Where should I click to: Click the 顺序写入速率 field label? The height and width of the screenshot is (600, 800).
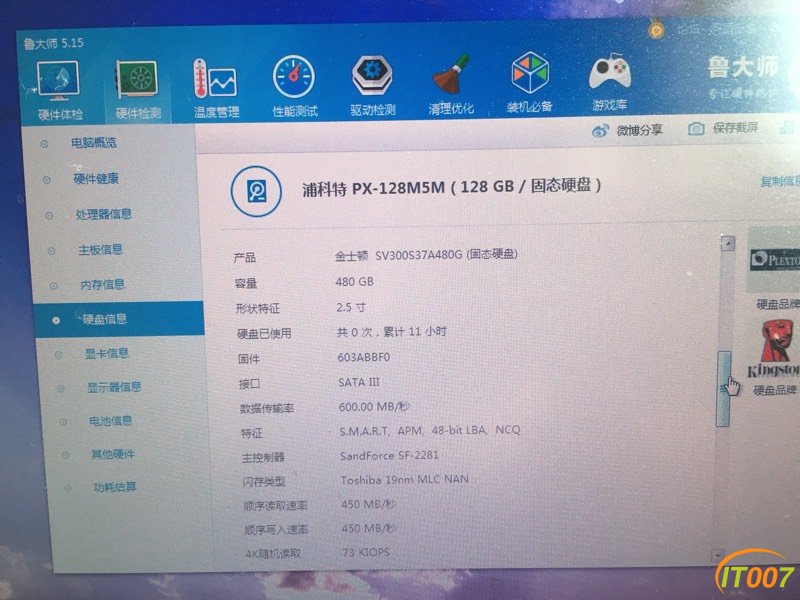(276, 530)
